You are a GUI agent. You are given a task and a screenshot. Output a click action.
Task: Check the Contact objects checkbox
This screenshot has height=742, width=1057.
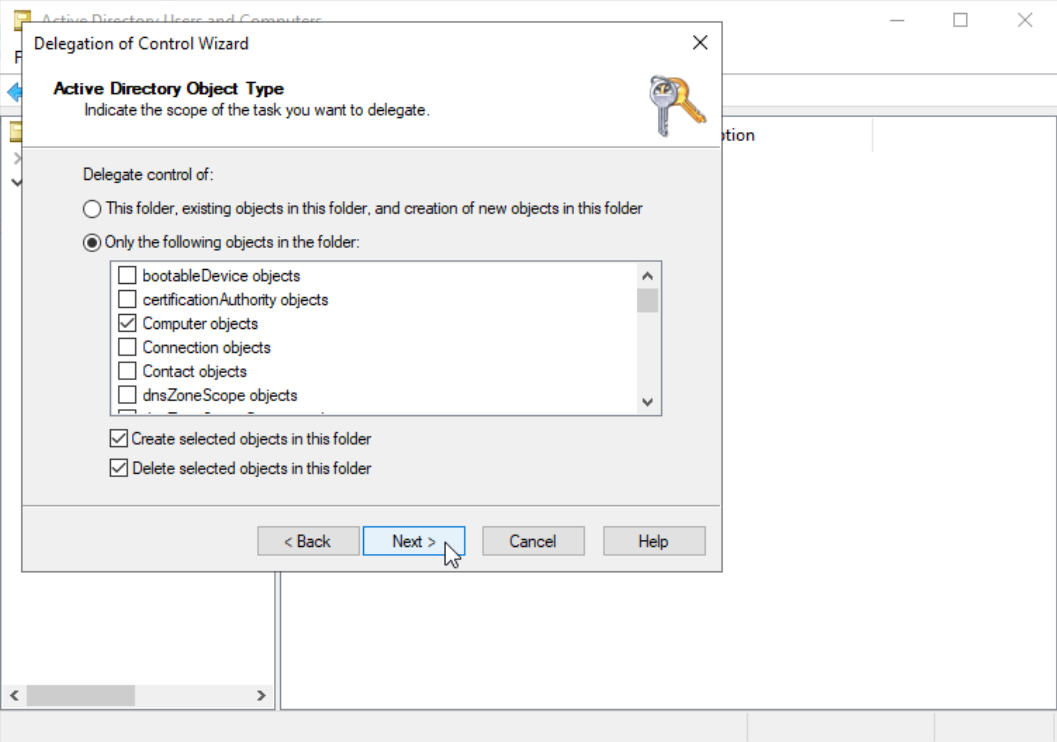click(x=127, y=371)
